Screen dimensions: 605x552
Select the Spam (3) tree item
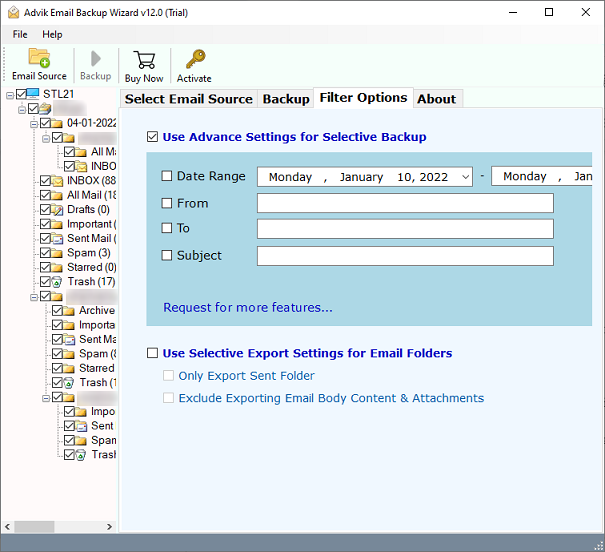tap(89, 253)
